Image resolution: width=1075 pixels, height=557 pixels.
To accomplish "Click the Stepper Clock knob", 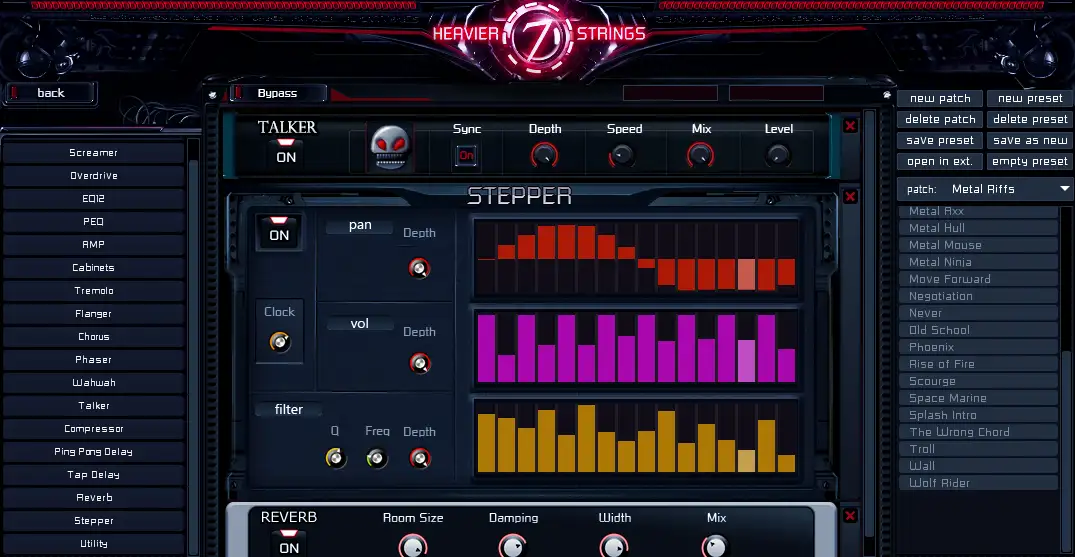I will [x=280, y=341].
